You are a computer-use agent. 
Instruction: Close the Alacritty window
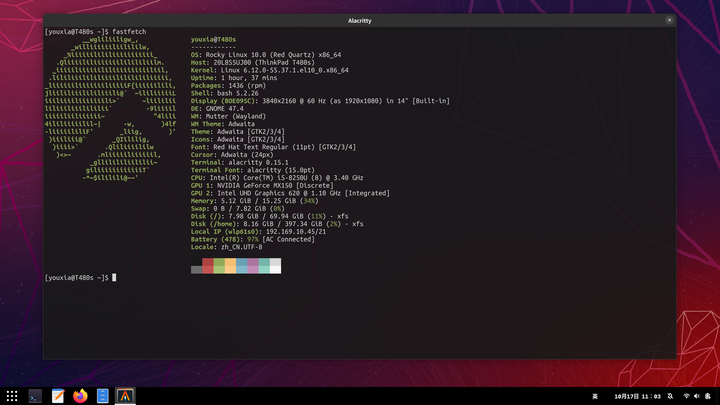point(669,20)
